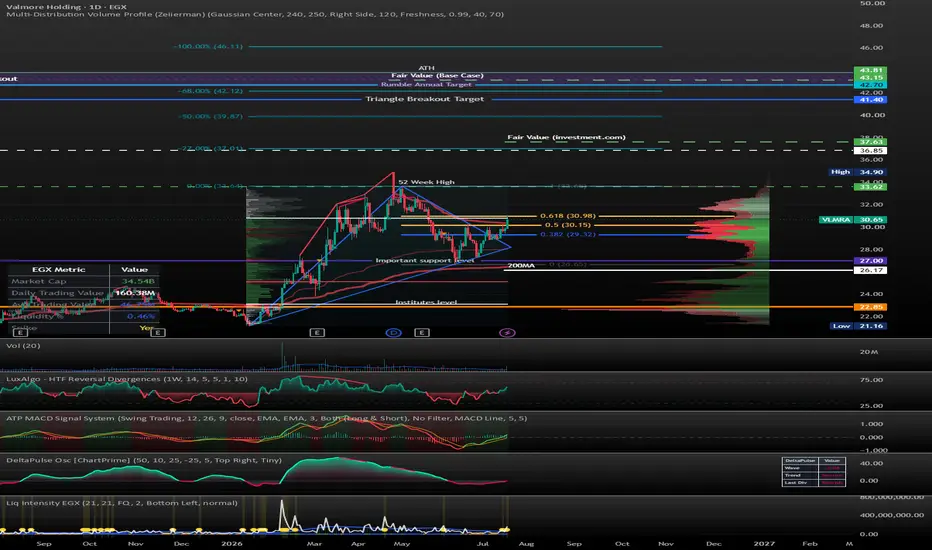Select the 52 Week High annotation

(x=426, y=182)
